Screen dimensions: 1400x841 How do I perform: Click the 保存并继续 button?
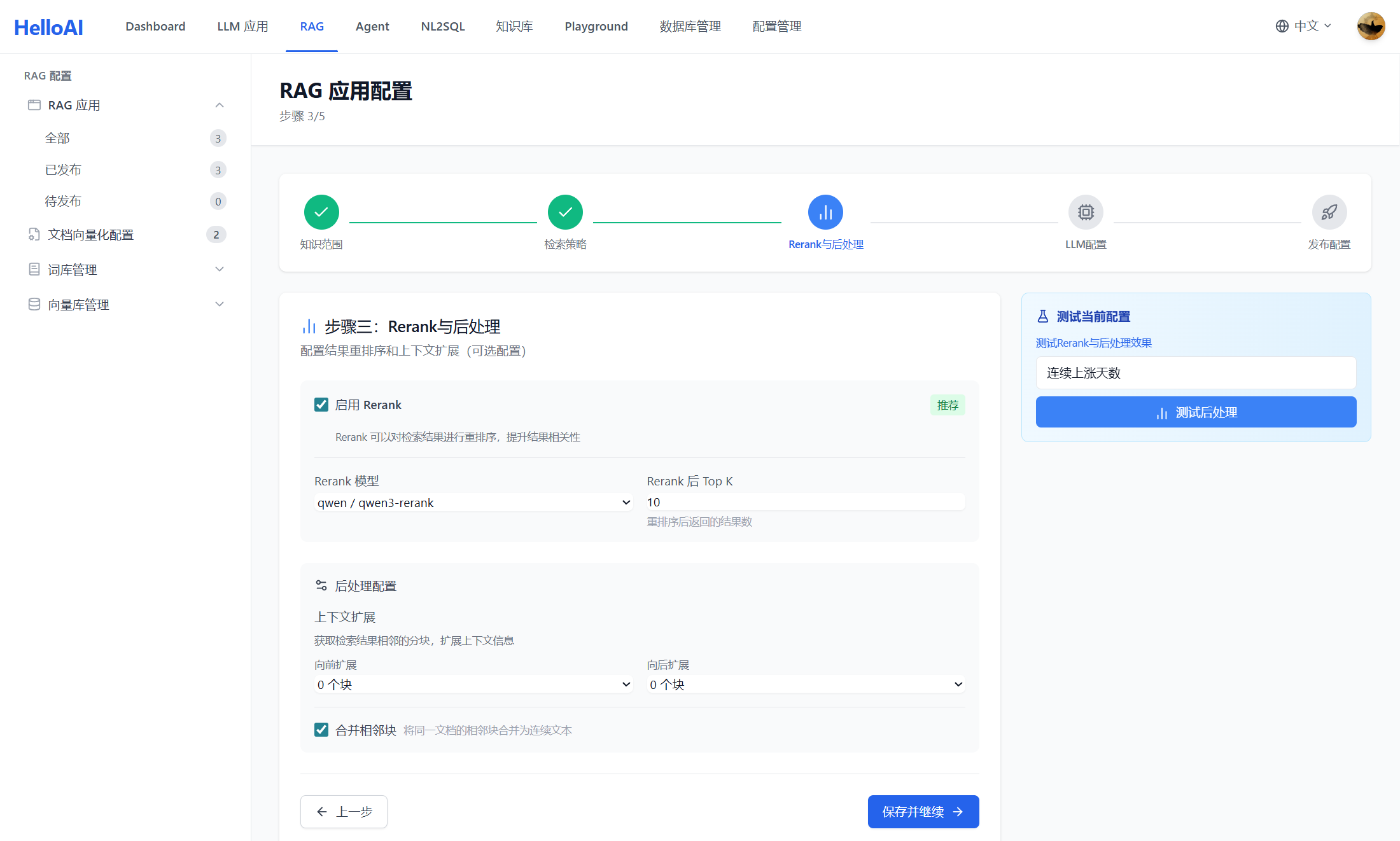923,812
